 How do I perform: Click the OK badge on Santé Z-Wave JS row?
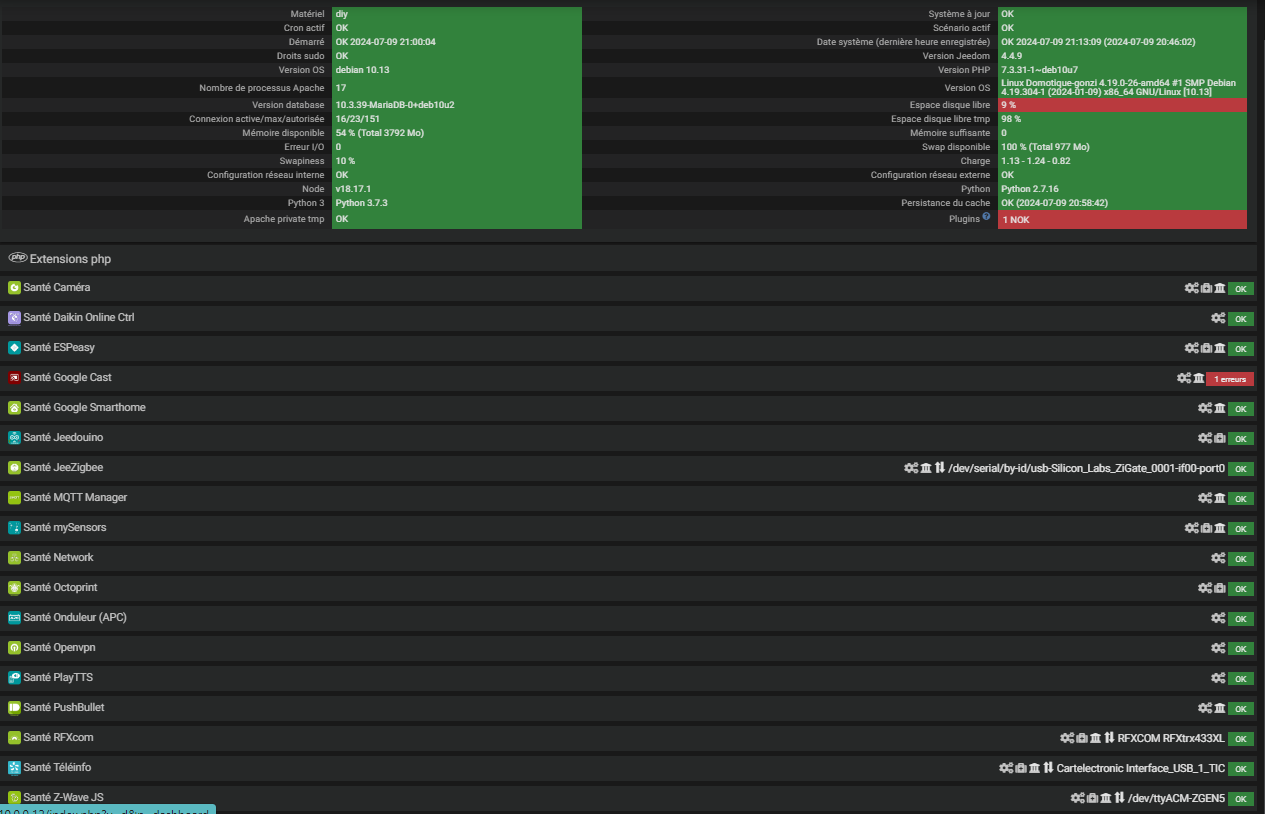point(1241,799)
